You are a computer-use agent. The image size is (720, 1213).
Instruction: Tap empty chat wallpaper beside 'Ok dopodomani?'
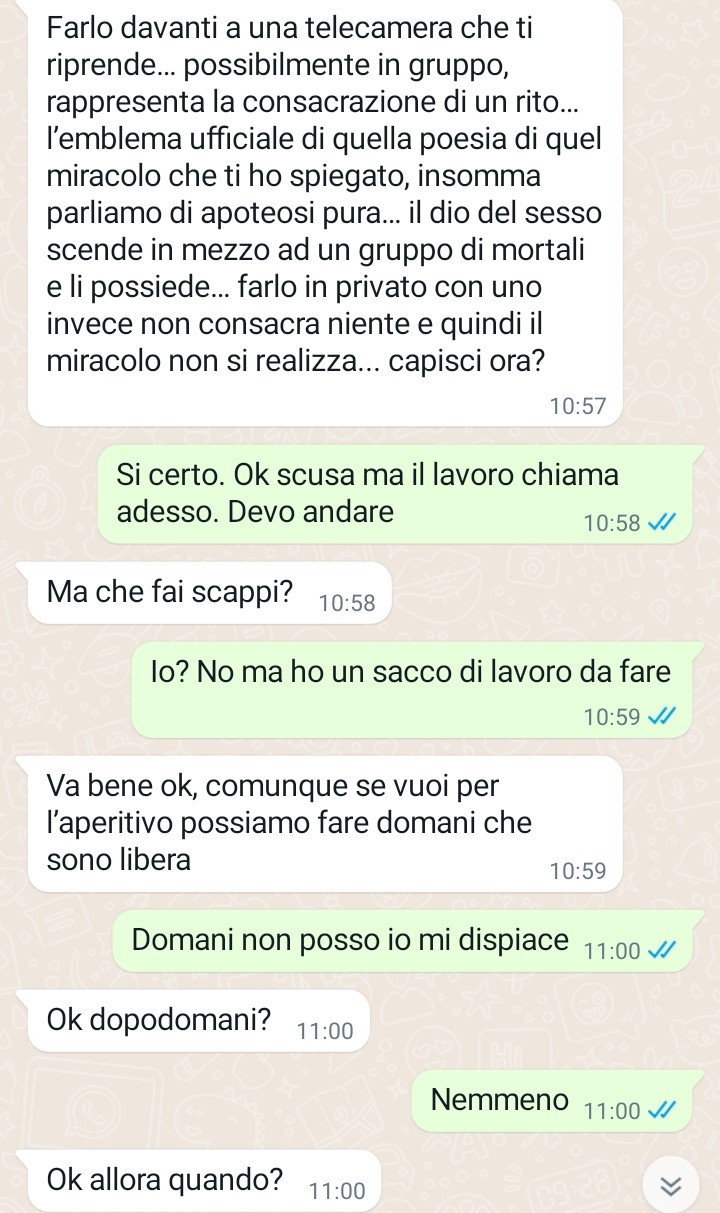coord(540,1022)
